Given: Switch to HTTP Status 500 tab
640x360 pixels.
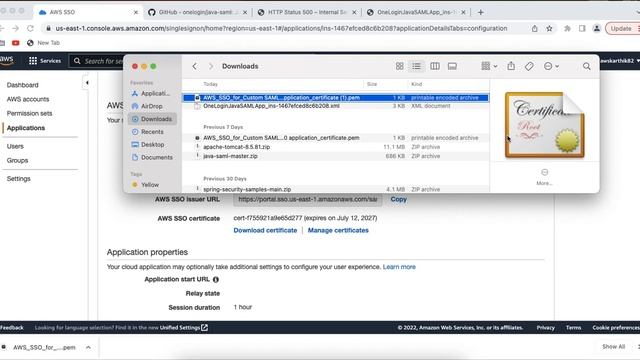Looking at the screenshot, I should tap(307, 12).
